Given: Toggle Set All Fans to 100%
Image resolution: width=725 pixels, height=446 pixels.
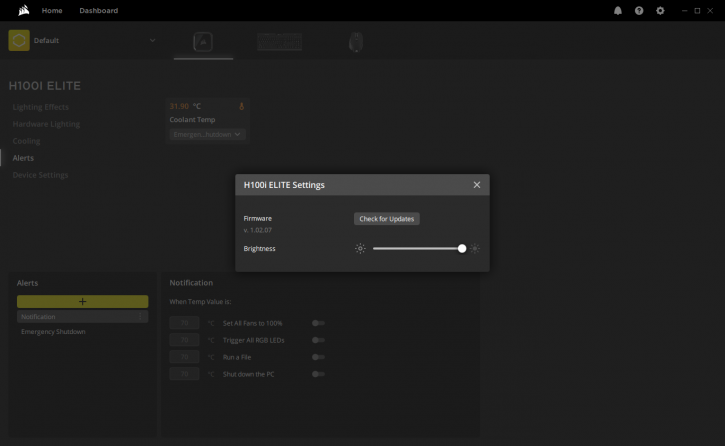Looking at the screenshot, I should (x=318, y=323).
